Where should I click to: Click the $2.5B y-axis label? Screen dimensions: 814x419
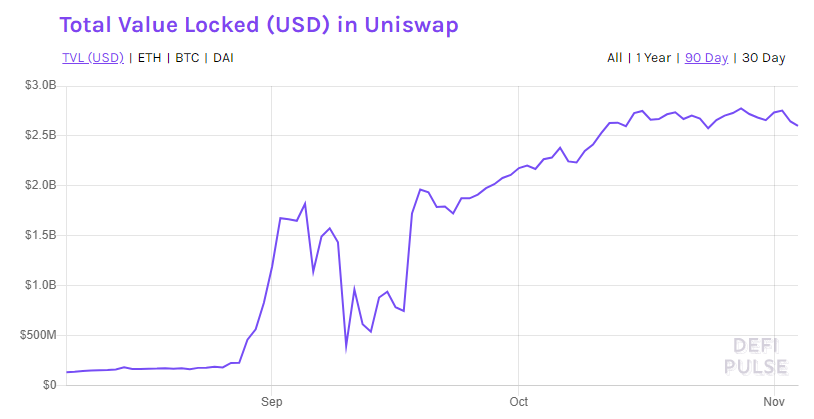[x=40, y=135]
